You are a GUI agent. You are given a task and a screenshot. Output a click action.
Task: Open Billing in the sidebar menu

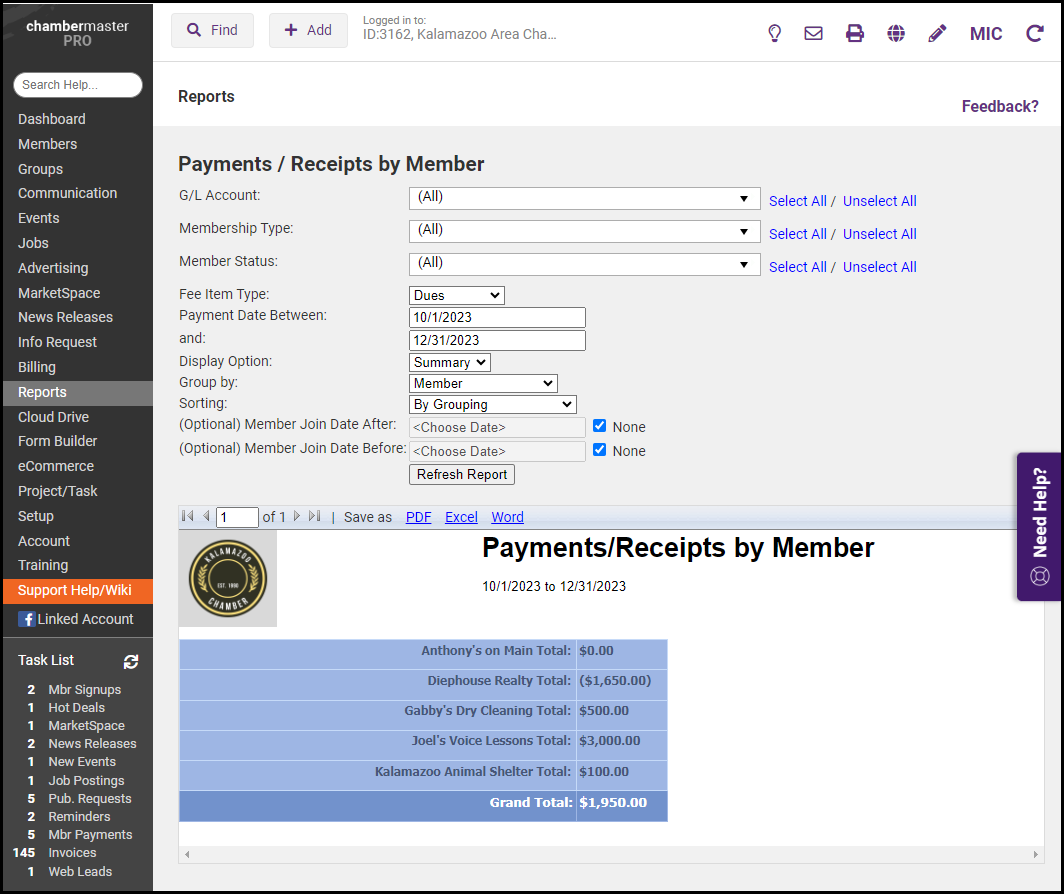pyautogui.click(x=37, y=367)
